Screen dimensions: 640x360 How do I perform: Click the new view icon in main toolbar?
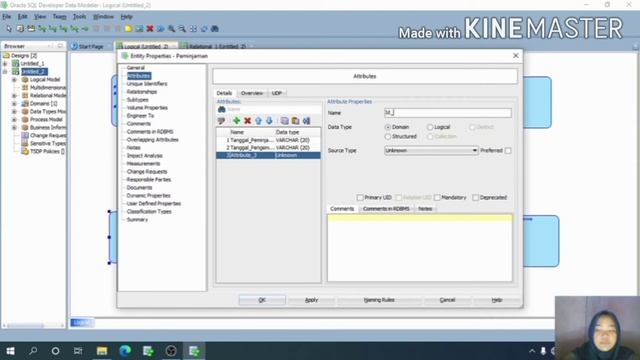(x=31, y=29)
